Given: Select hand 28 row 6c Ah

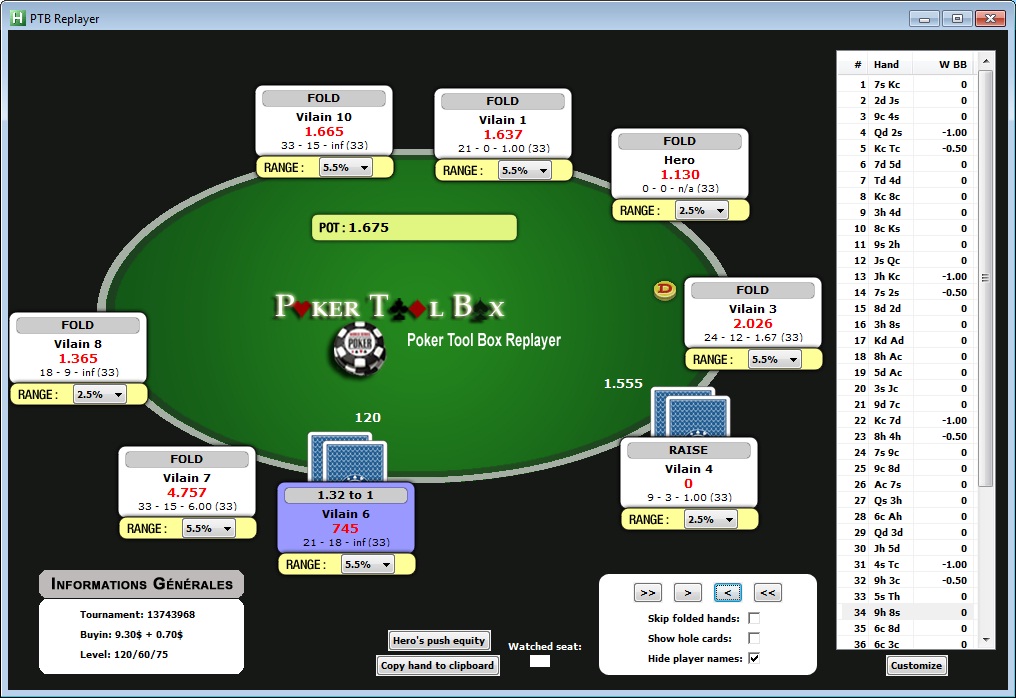Looking at the screenshot, I should click(907, 516).
